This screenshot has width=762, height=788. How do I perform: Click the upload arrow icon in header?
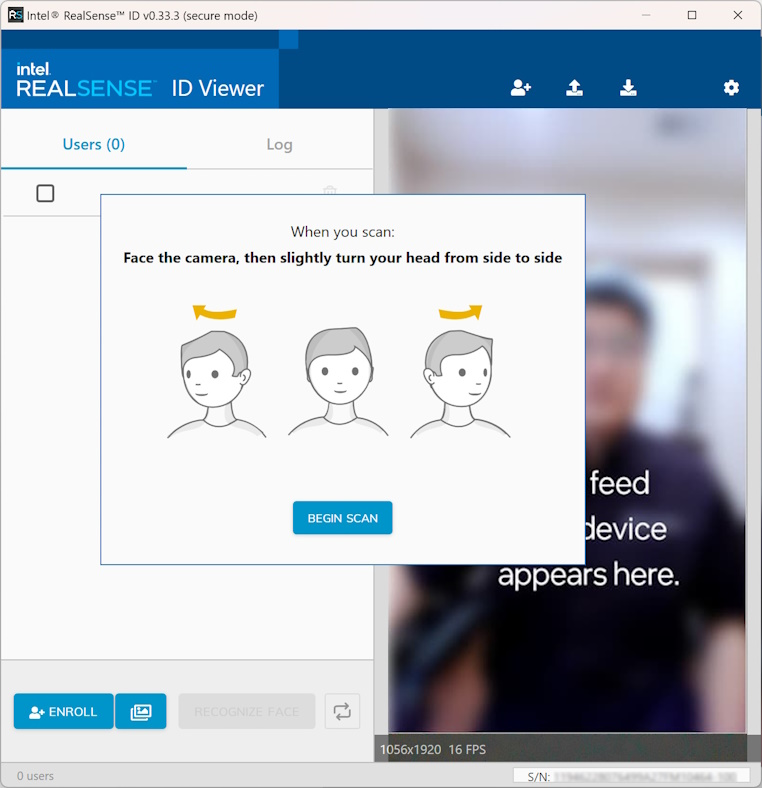coord(574,88)
